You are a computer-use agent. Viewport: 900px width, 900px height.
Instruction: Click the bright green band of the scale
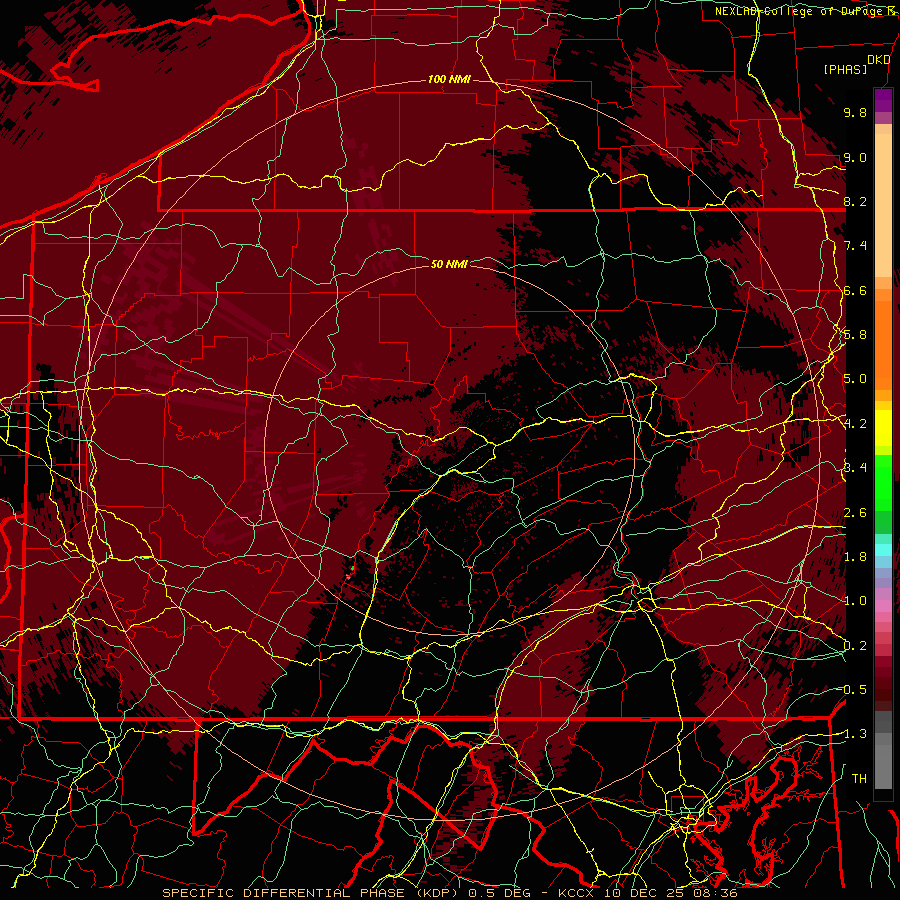[x=883, y=484]
